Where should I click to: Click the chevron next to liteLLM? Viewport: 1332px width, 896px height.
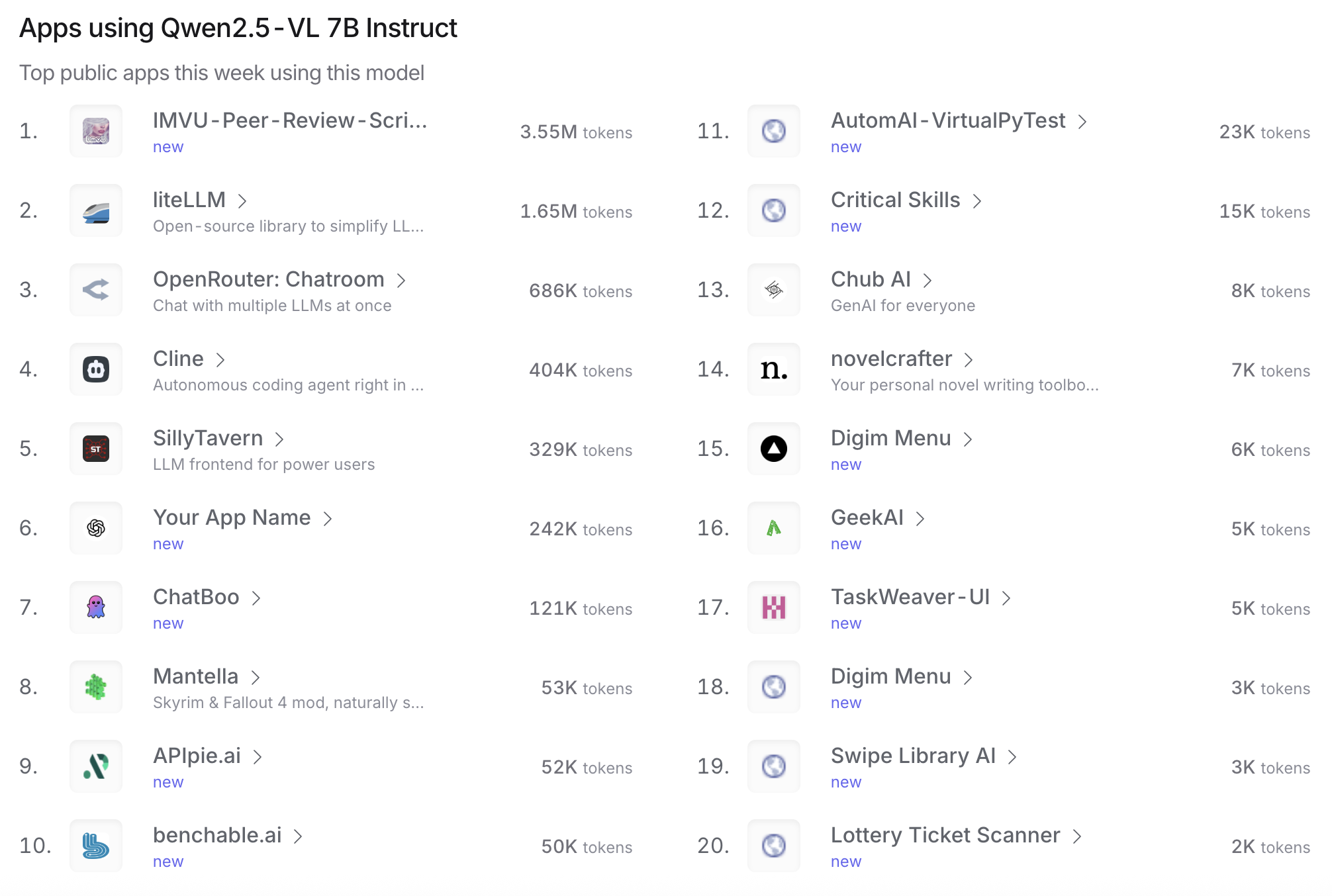tap(242, 201)
